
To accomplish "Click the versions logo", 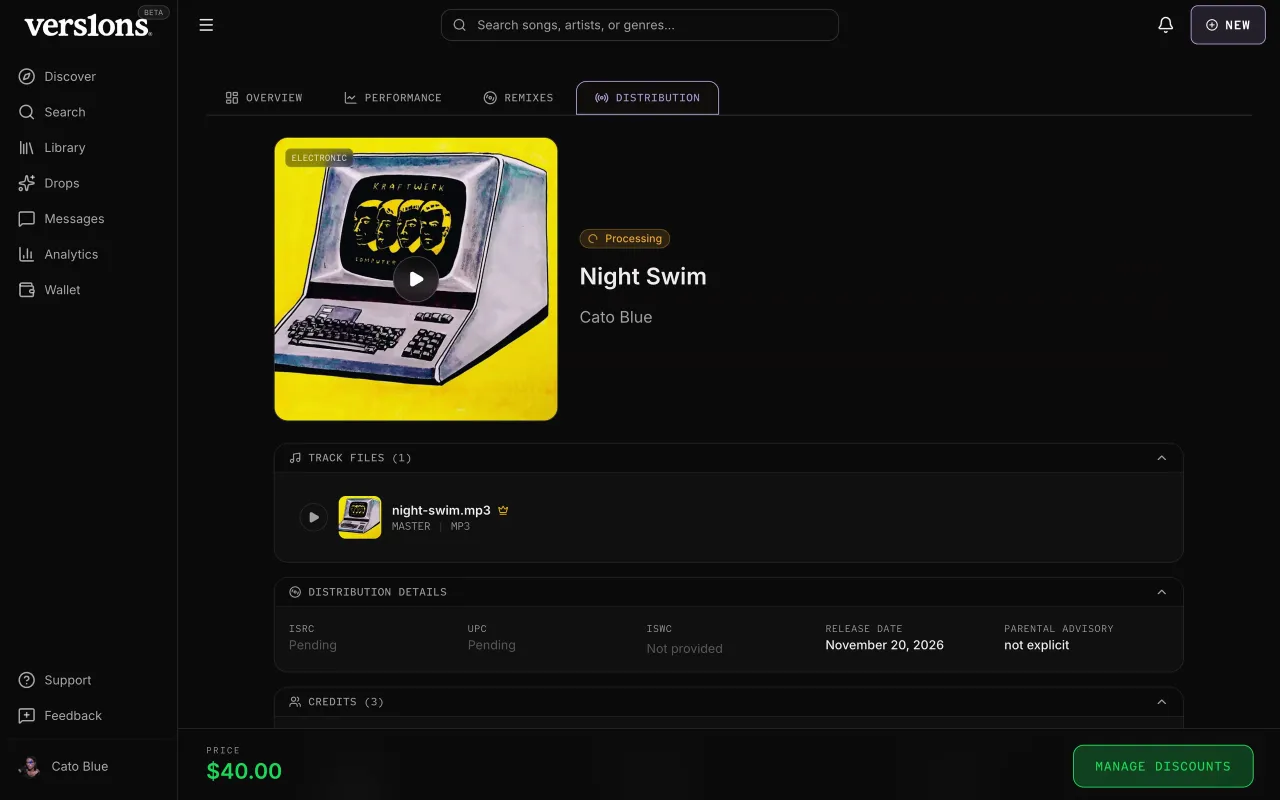I will coord(88,26).
